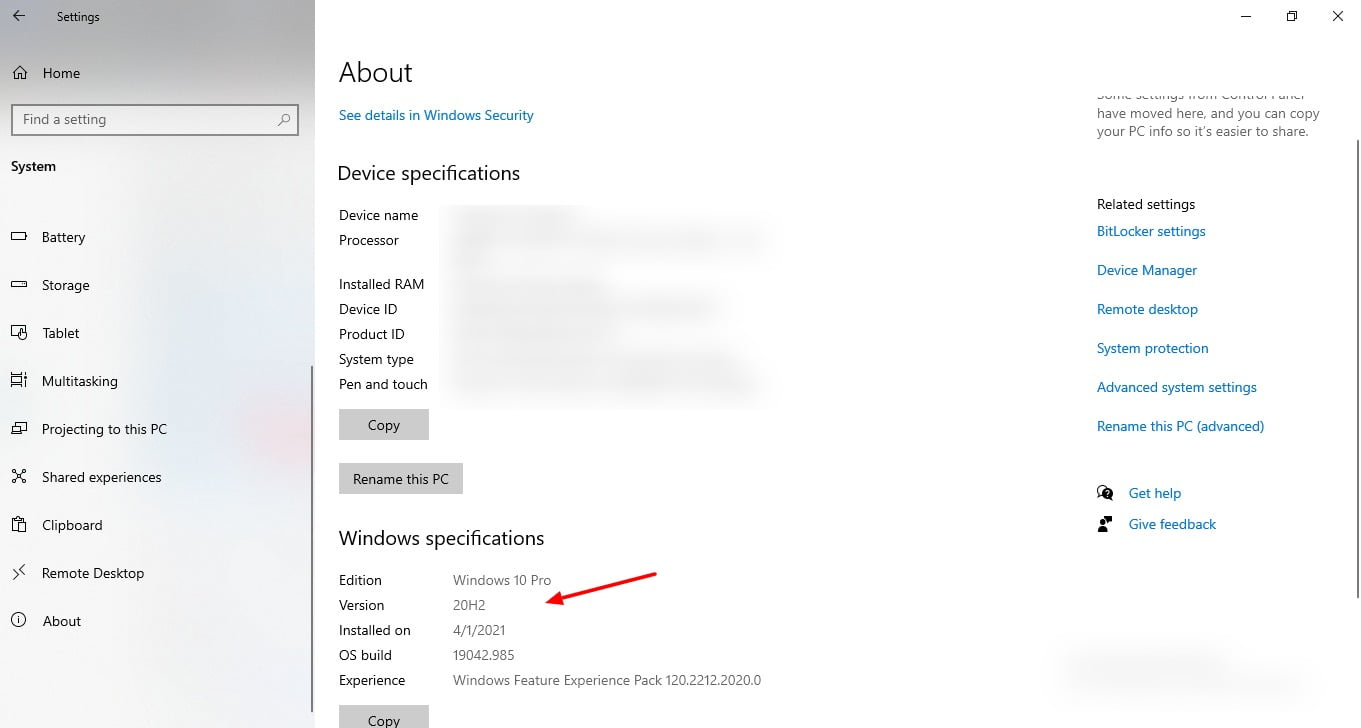Click the sidebar scrollbar thumb

pyautogui.click(x=312, y=540)
